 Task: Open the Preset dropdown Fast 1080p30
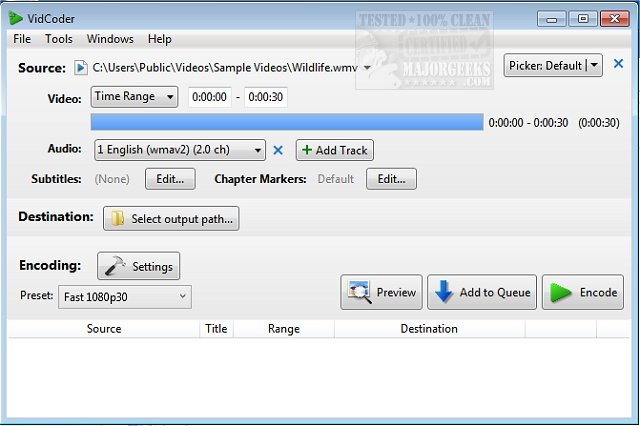click(x=124, y=297)
